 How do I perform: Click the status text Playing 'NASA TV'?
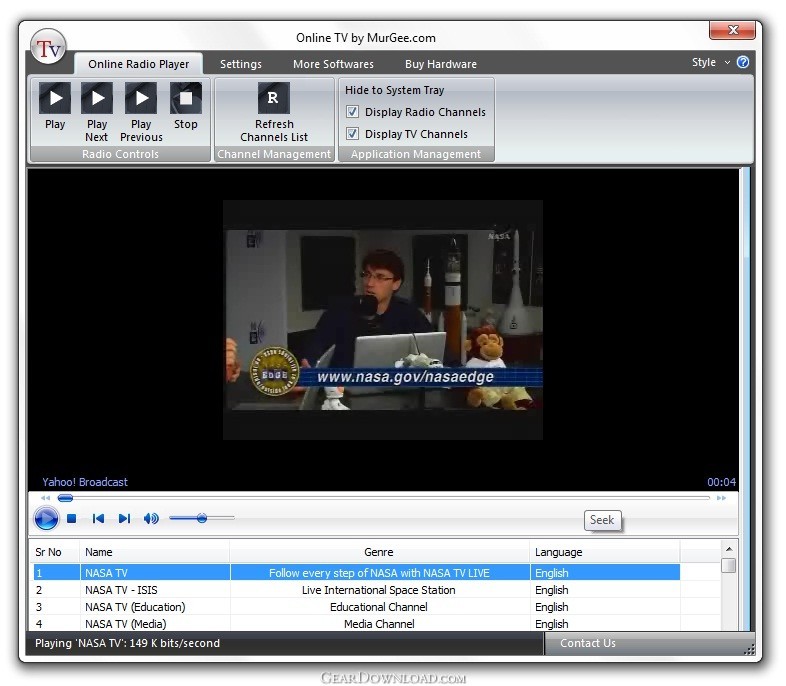click(x=127, y=643)
